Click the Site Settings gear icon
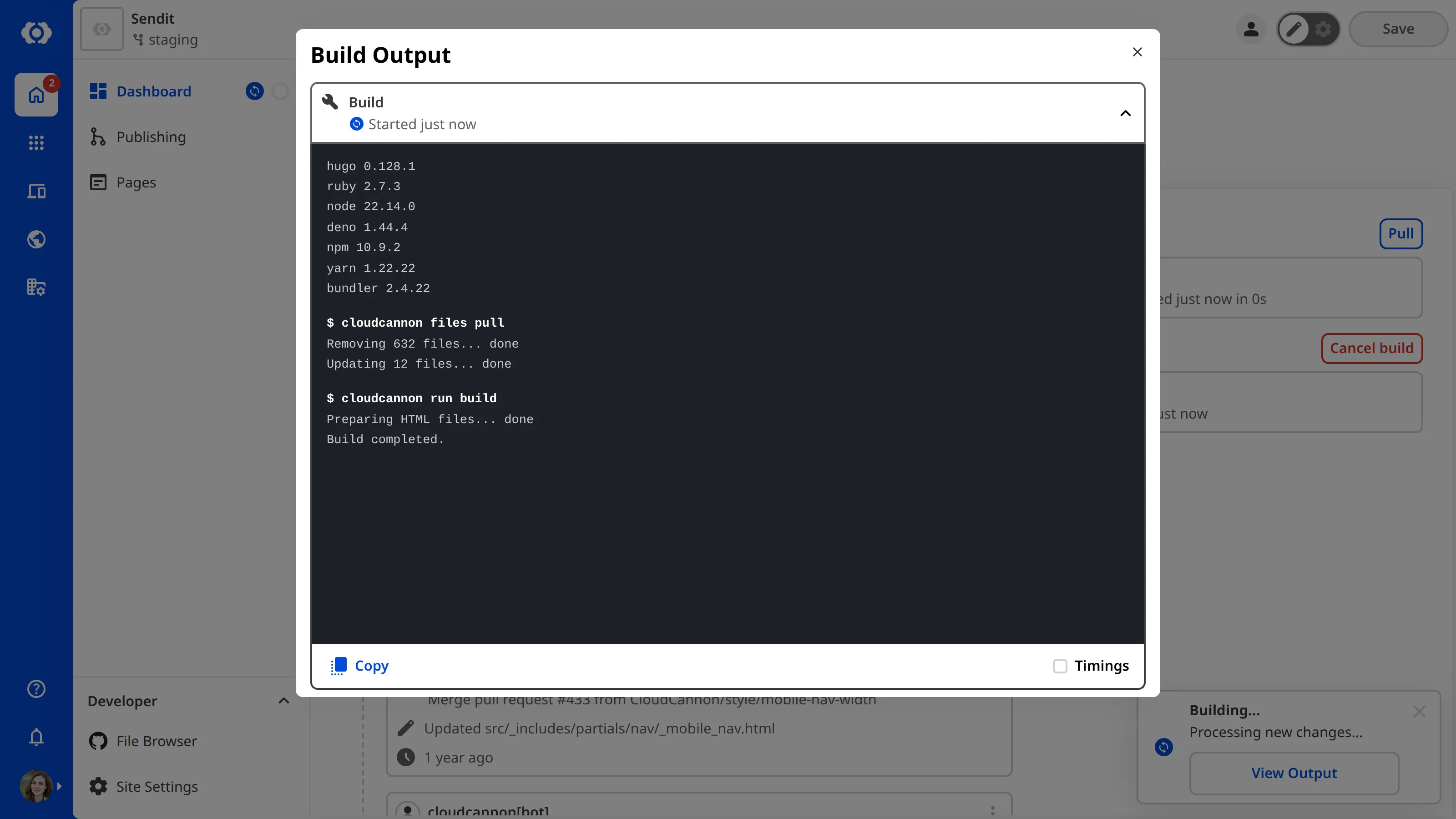This screenshot has width=1456, height=819. click(x=98, y=786)
